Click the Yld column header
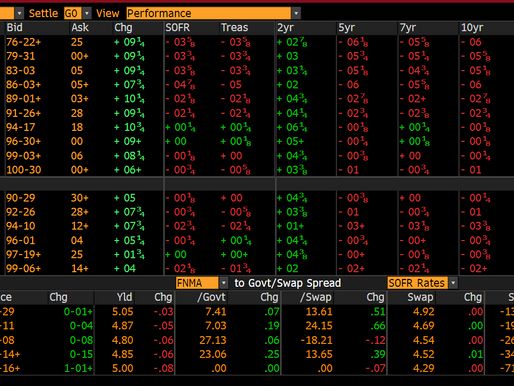The width and height of the screenshot is (514, 386). tap(125, 297)
